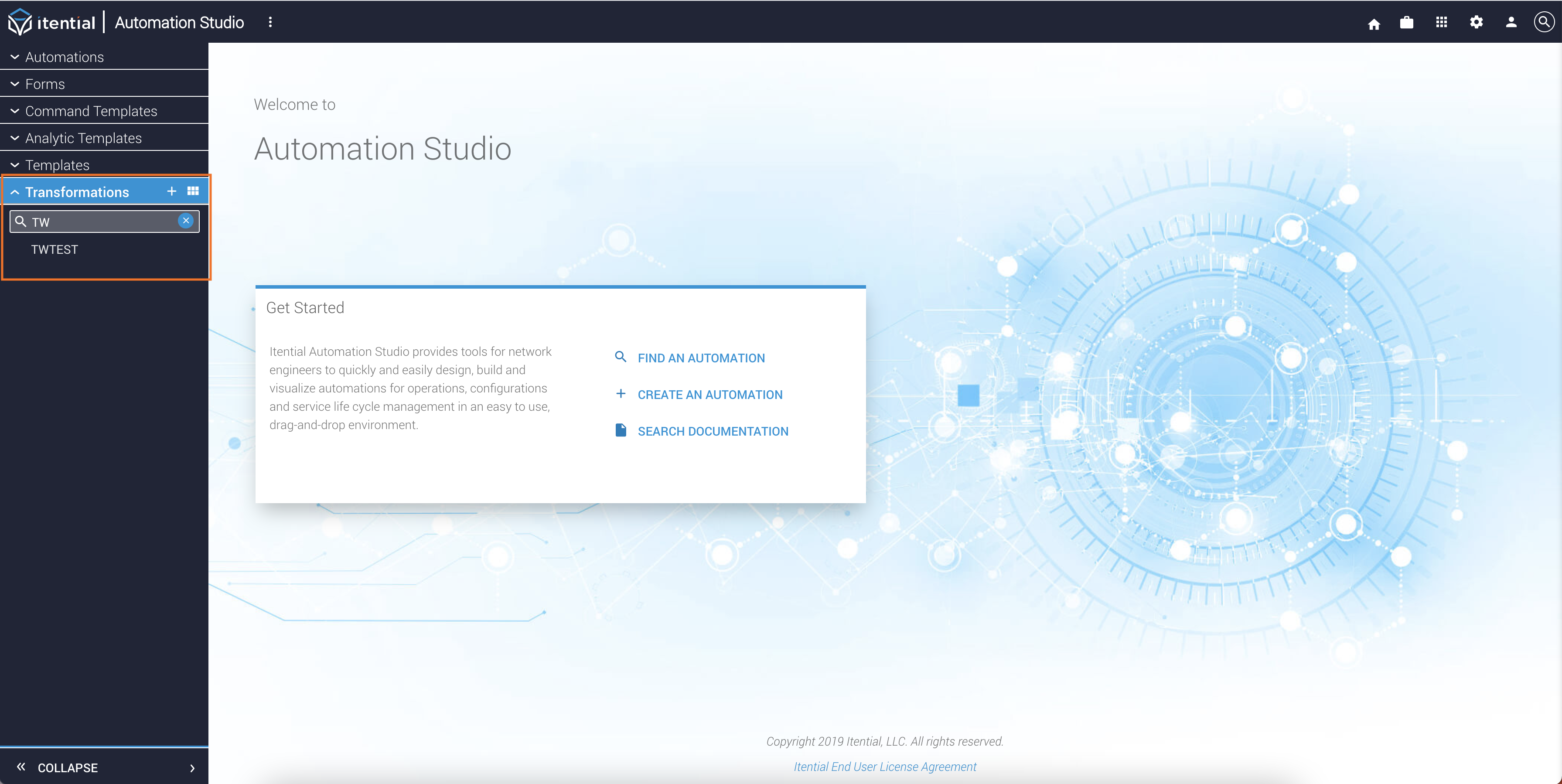
Task: Open the vertical three-dot menu
Action: 270,22
